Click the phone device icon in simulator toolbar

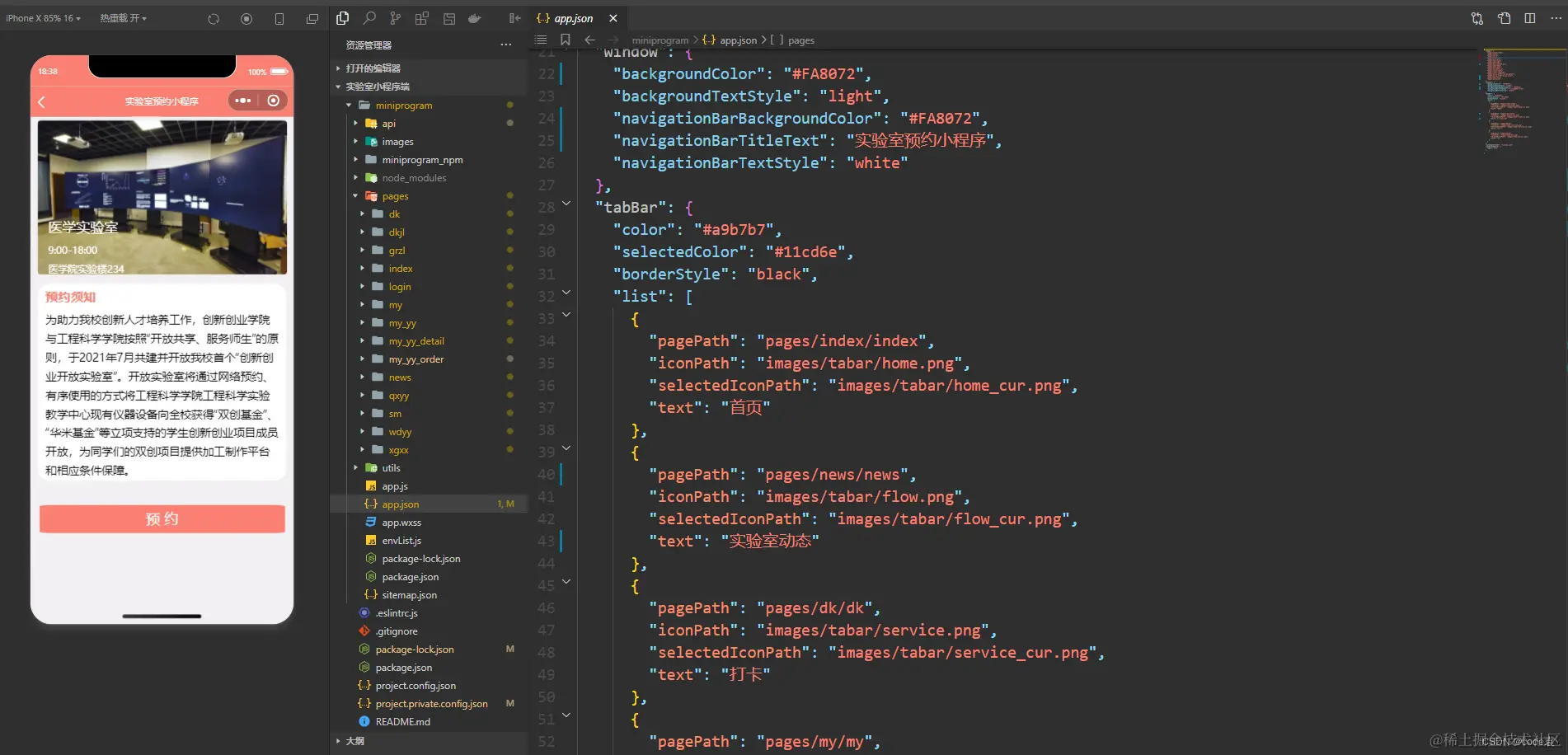pos(279,19)
